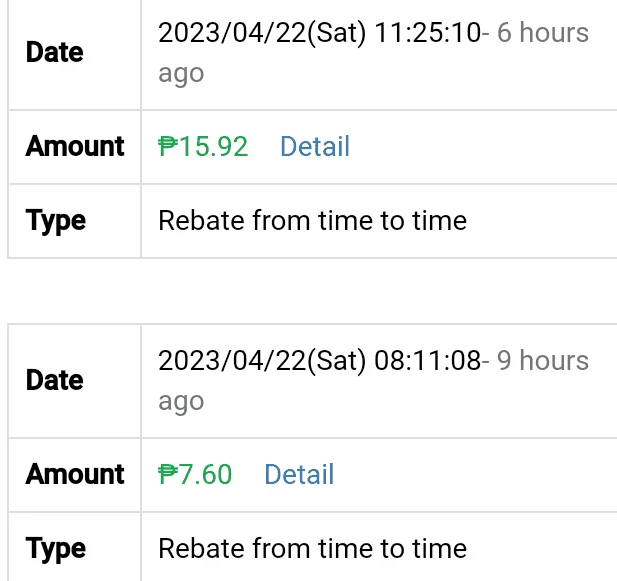617x581 pixels.
Task: Select the 11:25:10 date entry
Action: (x=320, y=32)
